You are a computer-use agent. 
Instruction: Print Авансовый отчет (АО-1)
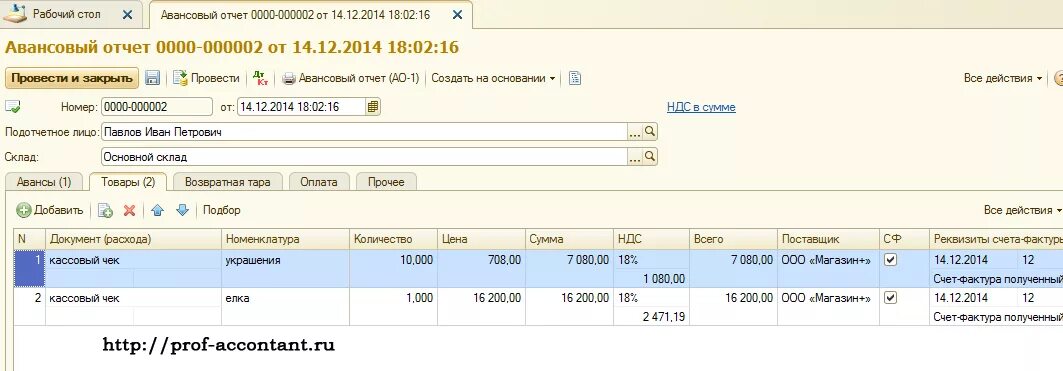[351, 78]
